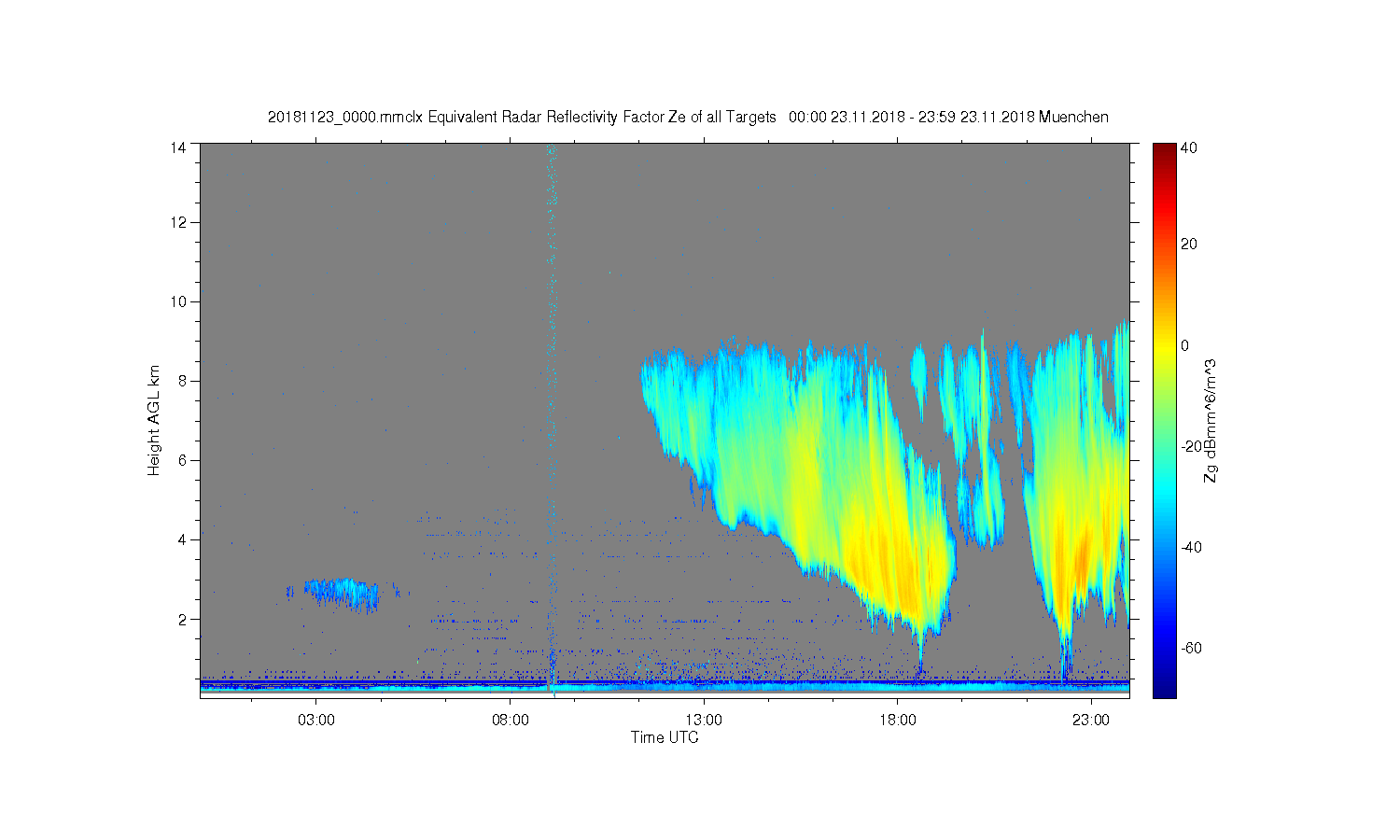This screenshot has height=840, width=1400.
Task: Click the 13:00 time tick label
Action: (704, 721)
